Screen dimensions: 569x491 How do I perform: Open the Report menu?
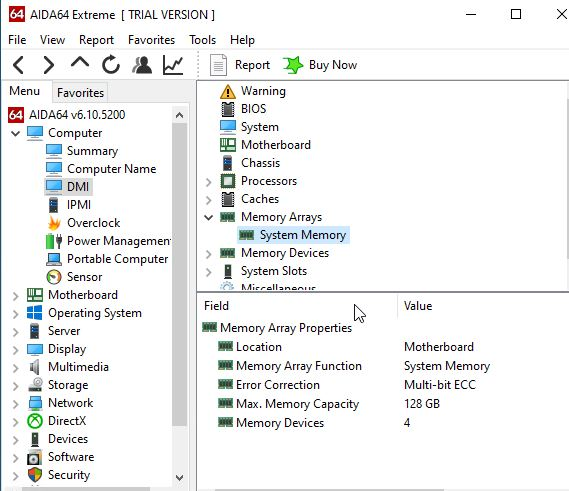pyautogui.click(x=96, y=40)
